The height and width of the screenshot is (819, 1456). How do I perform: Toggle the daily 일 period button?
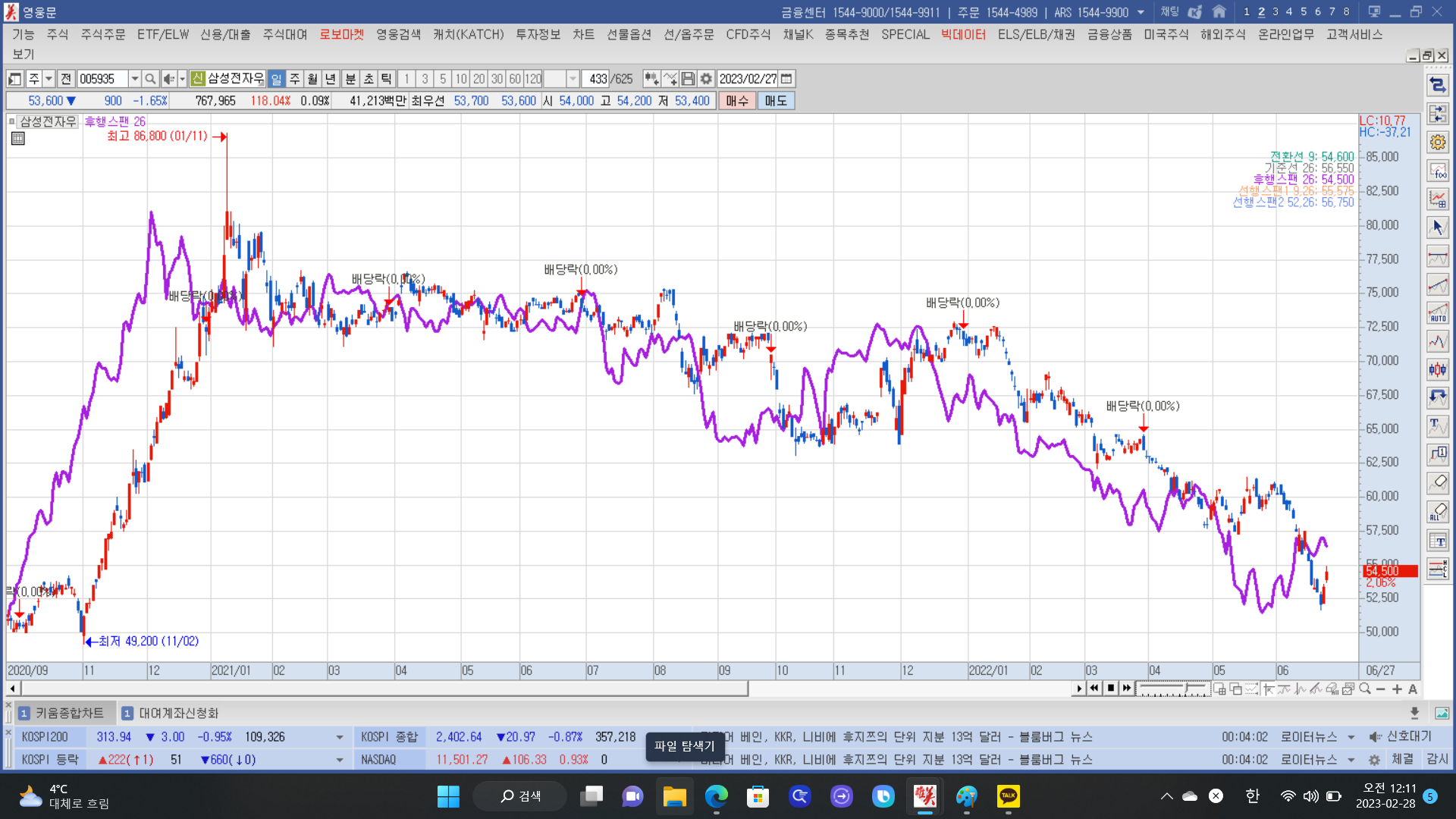coord(276,79)
